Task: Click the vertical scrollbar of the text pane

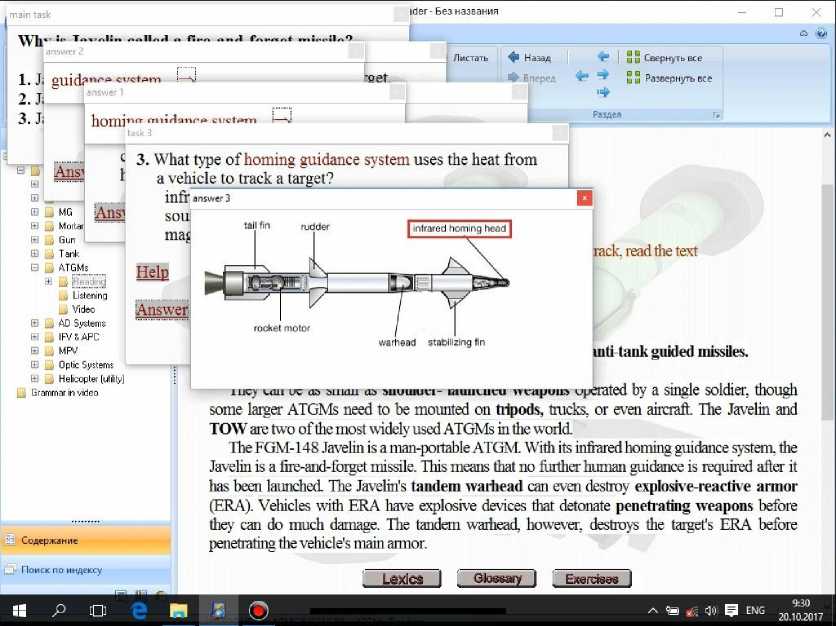Action: pyautogui.click(x=827, y=301)
